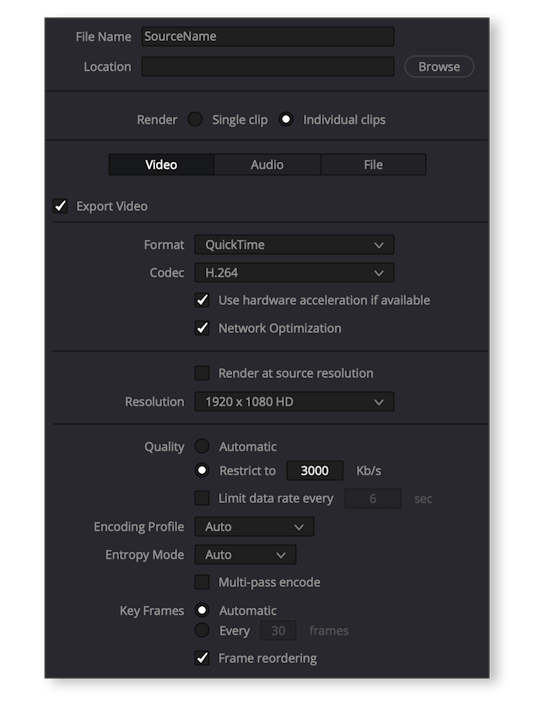Toggle Use hardware acceleration if available

[202, 300]
